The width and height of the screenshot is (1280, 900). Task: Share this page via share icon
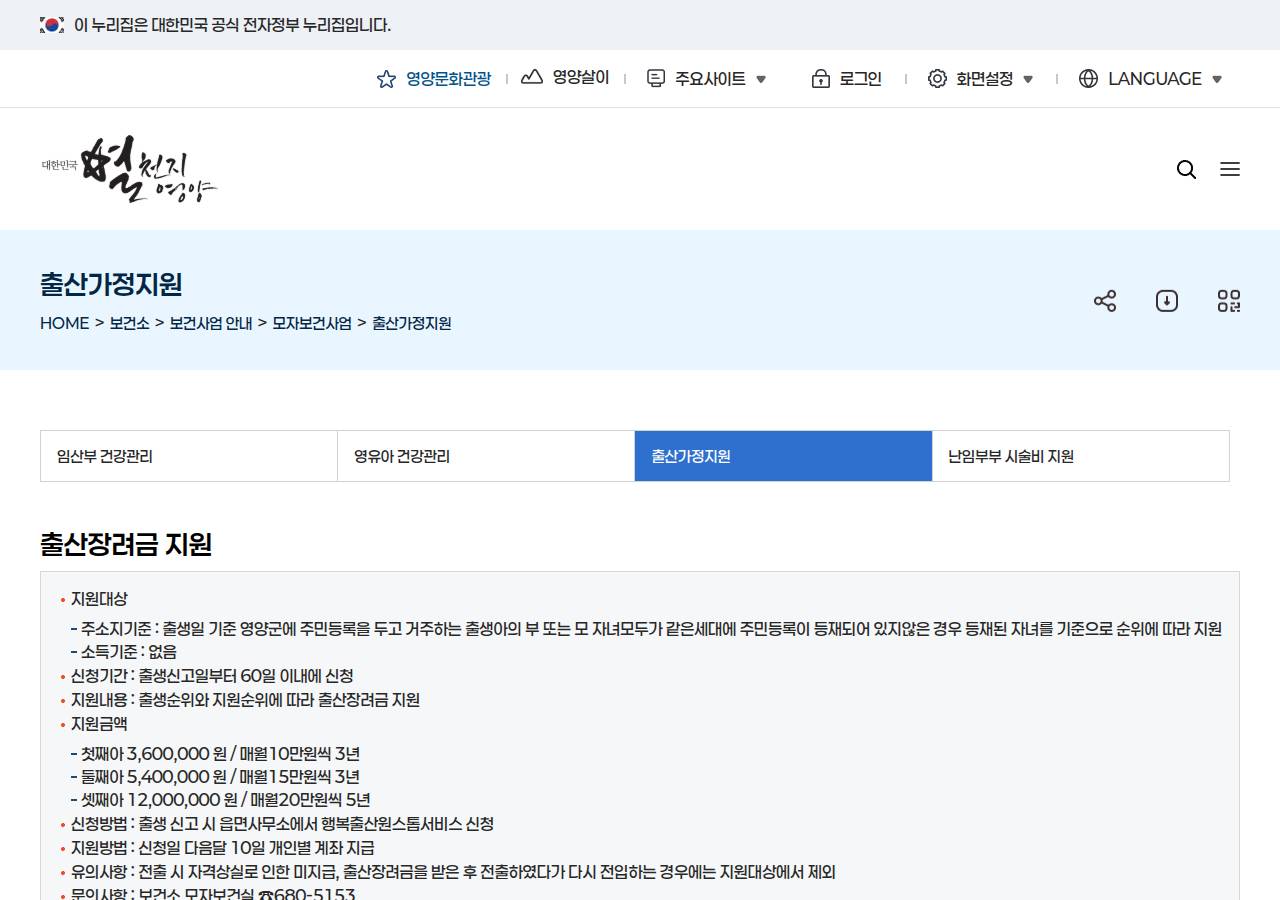pyautogui.click(x=1105, y=301)
